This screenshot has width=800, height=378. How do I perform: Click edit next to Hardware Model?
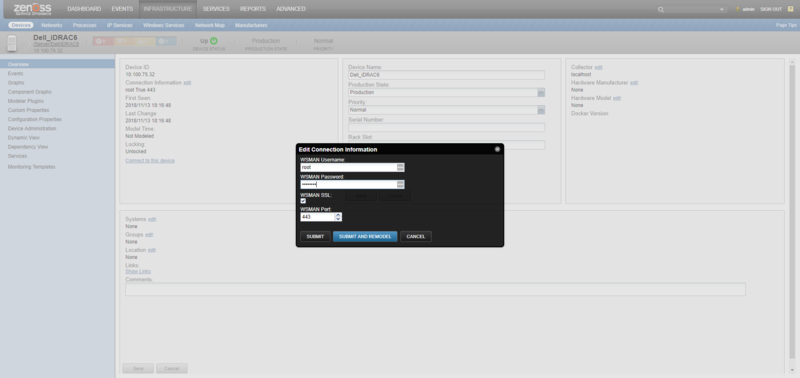[x=616, y=98]
